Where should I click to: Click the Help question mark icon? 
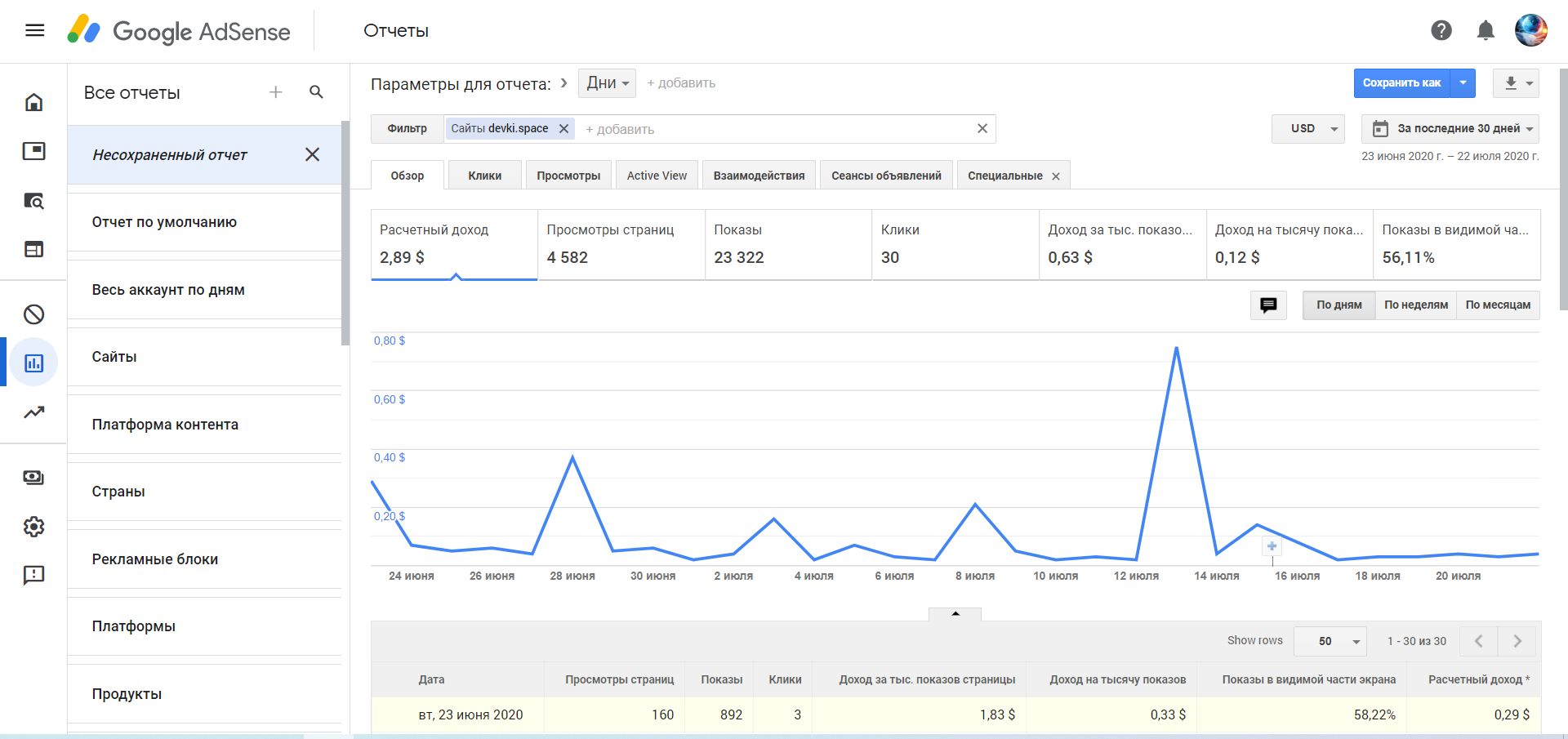click(1441, 31)
